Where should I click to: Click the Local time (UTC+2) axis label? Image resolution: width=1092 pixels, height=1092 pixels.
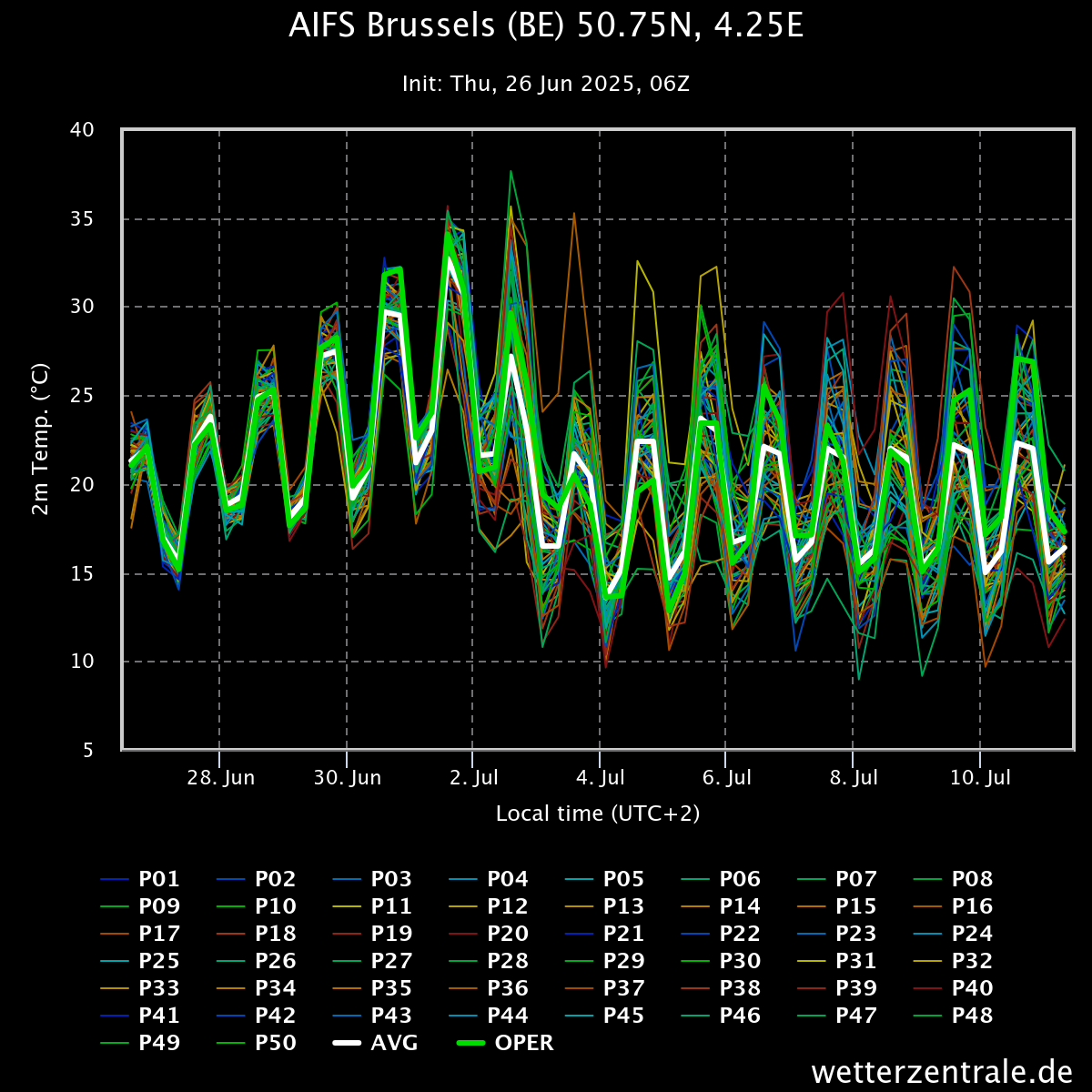pyautogui.click(x=598, y=814)
